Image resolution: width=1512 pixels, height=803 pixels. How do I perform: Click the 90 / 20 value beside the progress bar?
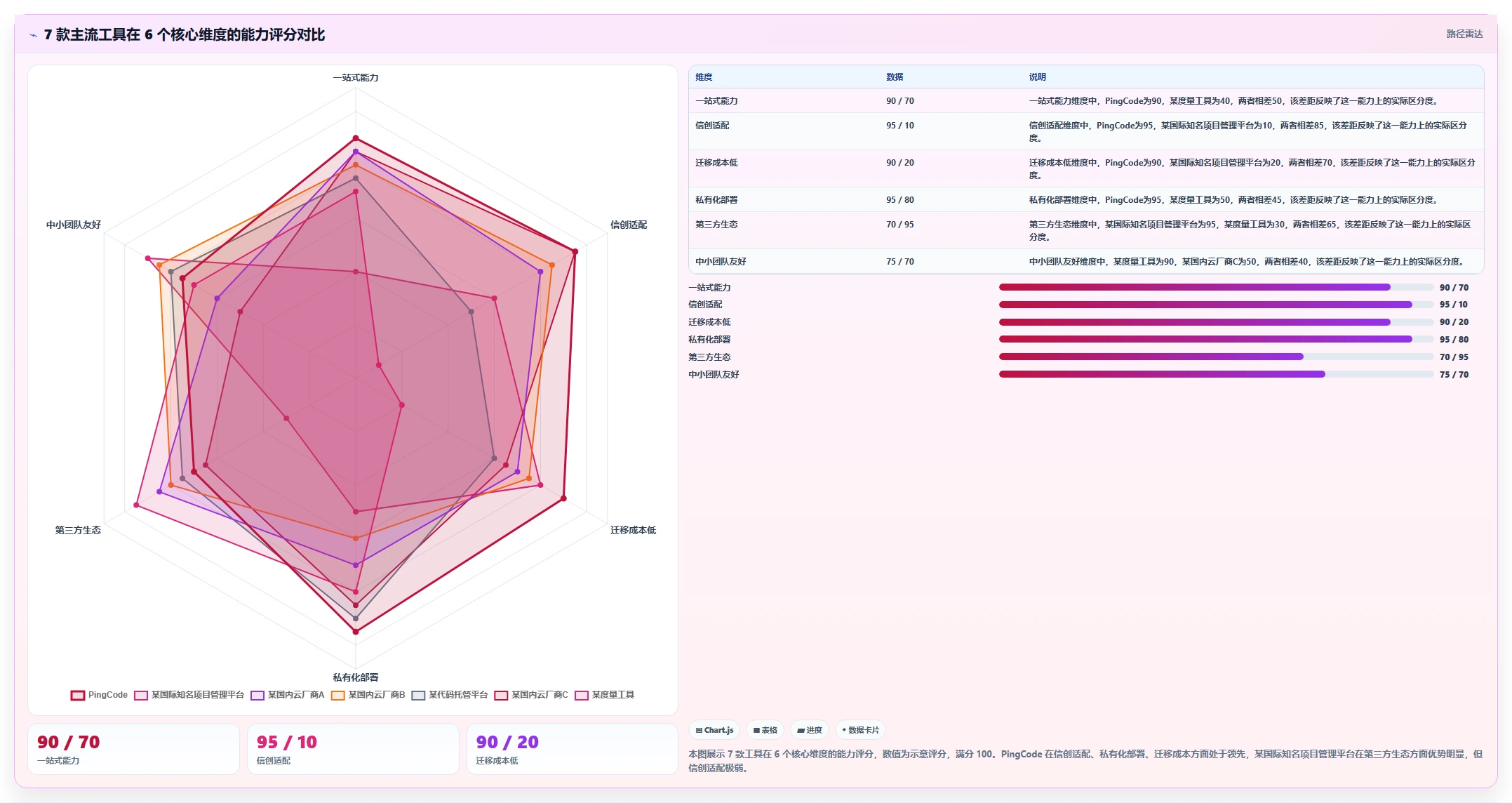(x=1454, y=322)
